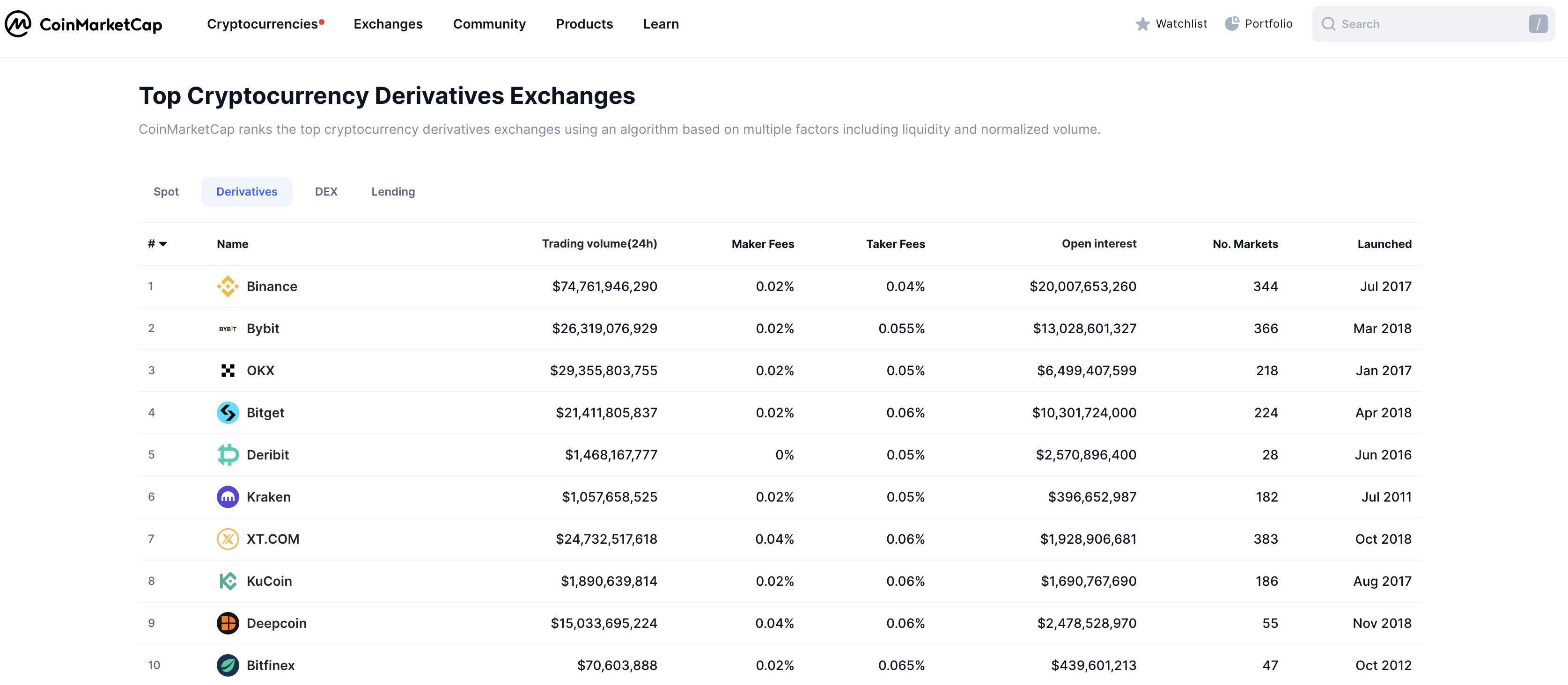Open the Products menu
The width and height of the screenshot is (1568, 685).
tap(584, 24)
